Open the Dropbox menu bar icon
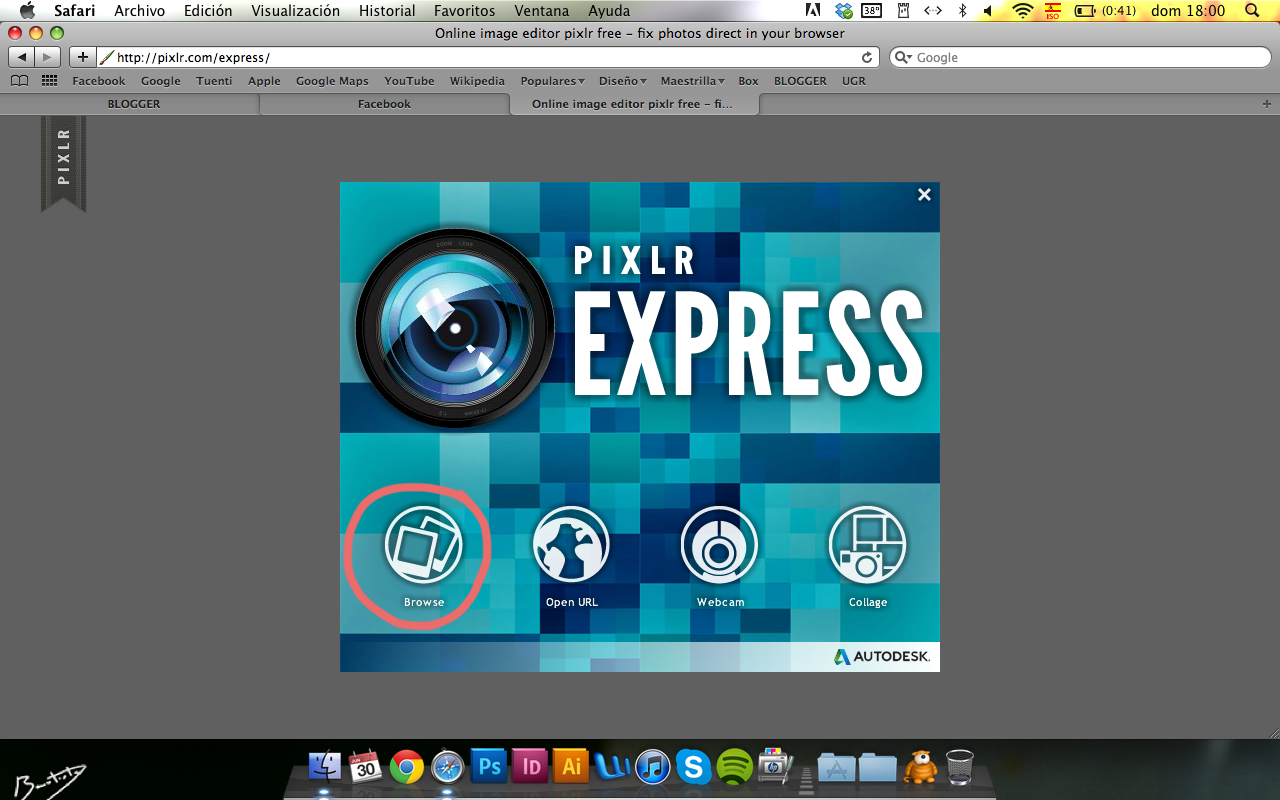 (x=844, y=11)
